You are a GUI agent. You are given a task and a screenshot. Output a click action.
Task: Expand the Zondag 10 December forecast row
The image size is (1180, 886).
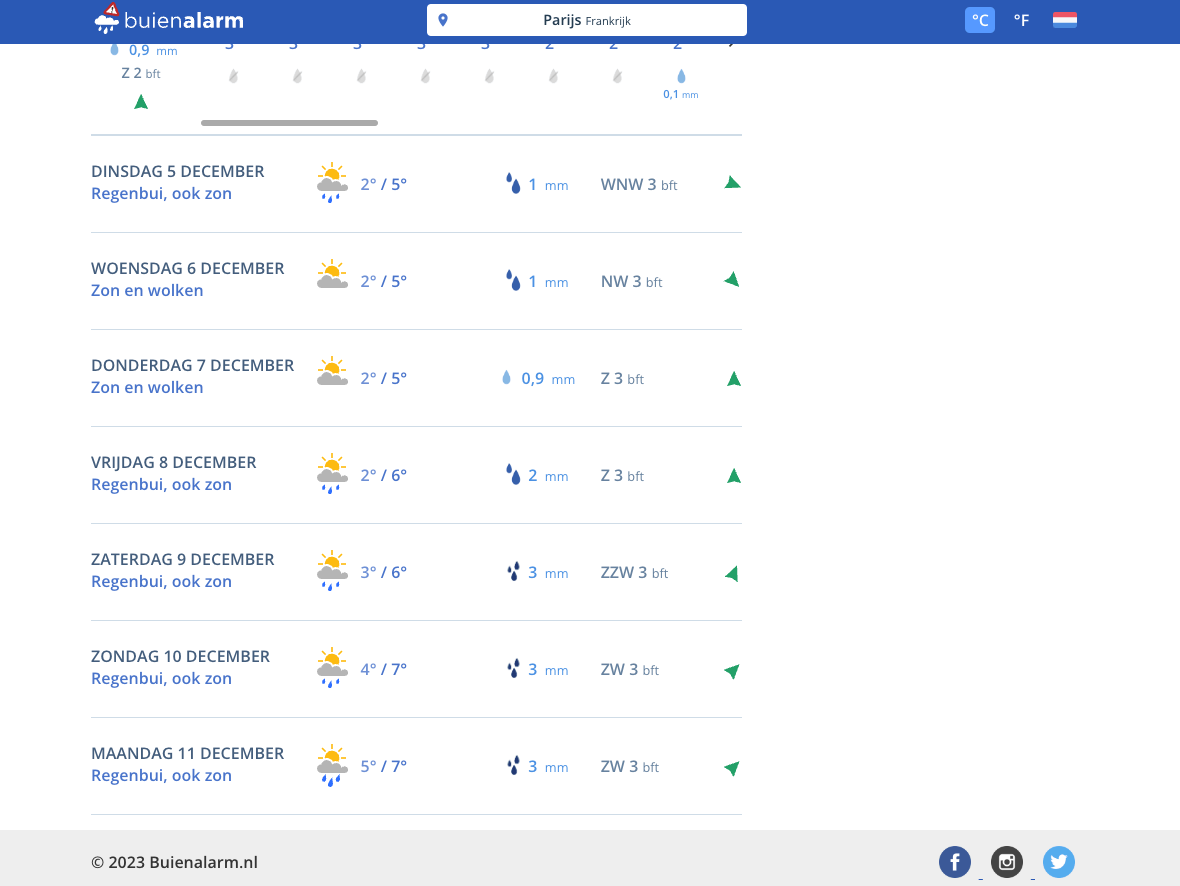click(416, 669)
